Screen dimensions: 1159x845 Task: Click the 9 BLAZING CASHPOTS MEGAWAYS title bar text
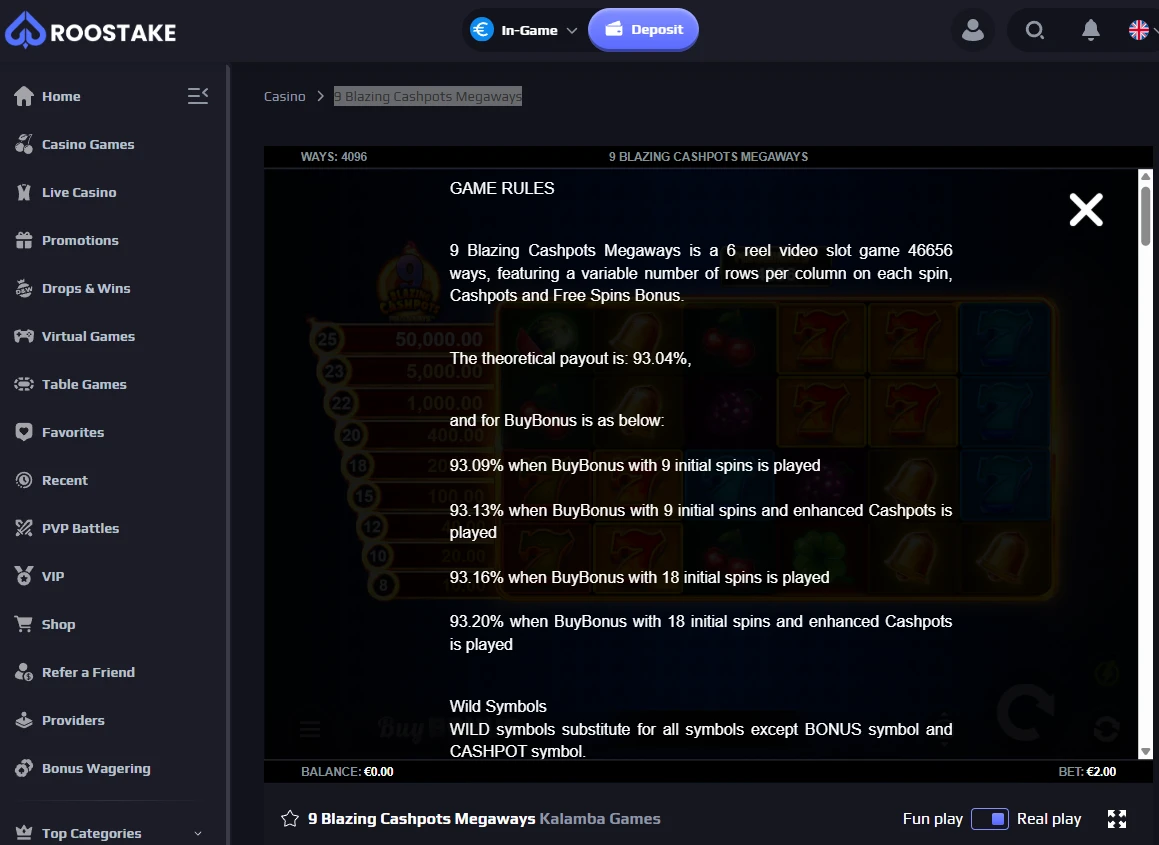pos(708,157)
